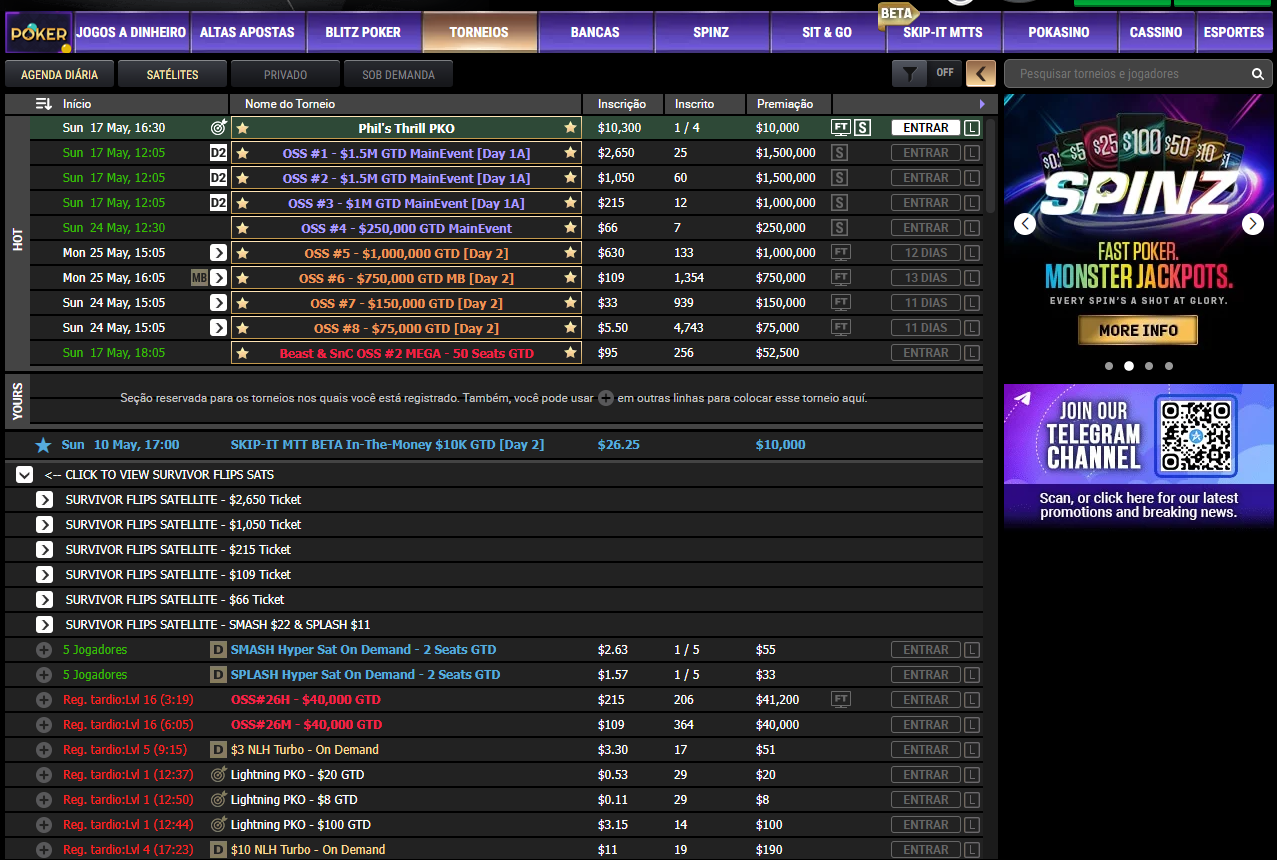Sort by the Inscrição column header

click(622, 104)
